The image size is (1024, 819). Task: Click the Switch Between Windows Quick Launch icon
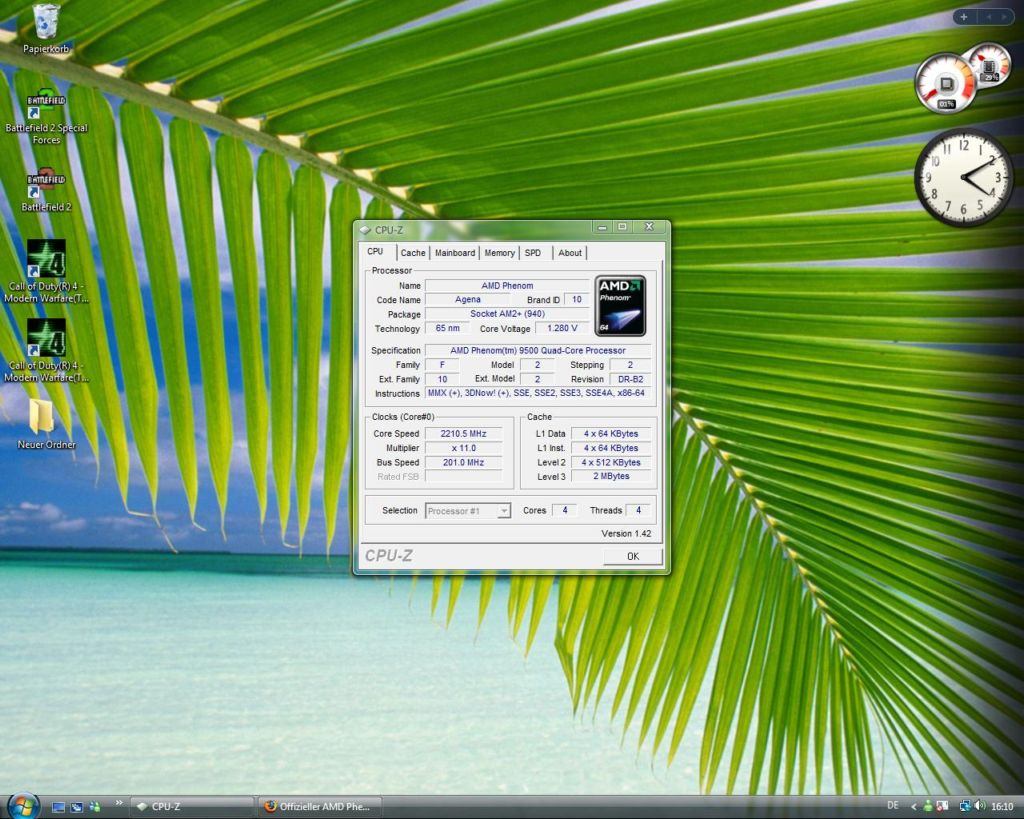[x=76, y=807]
